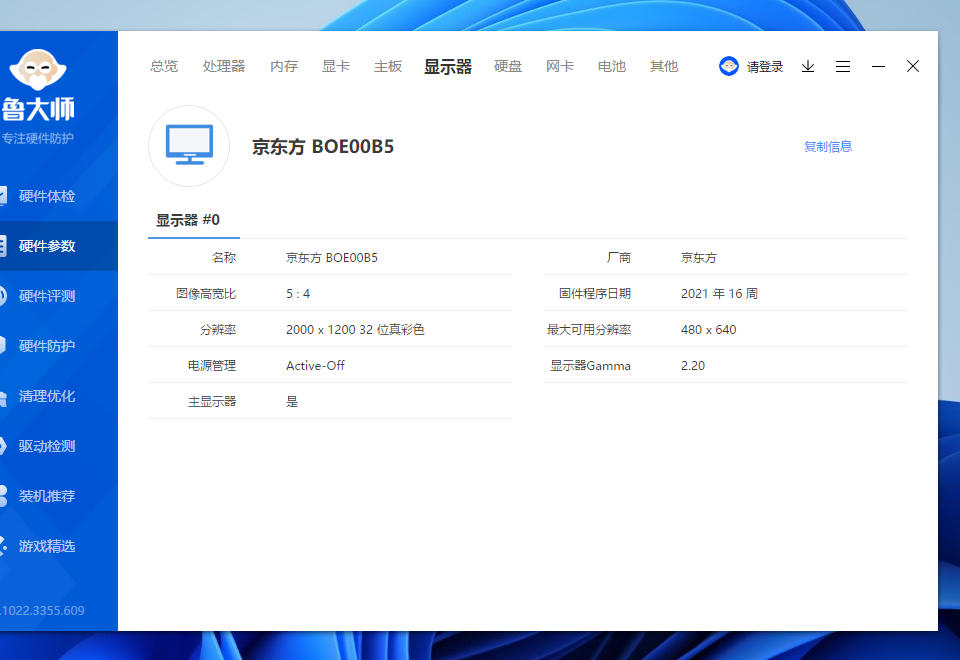Click the 厂商 label
960x660 pixels.
pos(619,258)
